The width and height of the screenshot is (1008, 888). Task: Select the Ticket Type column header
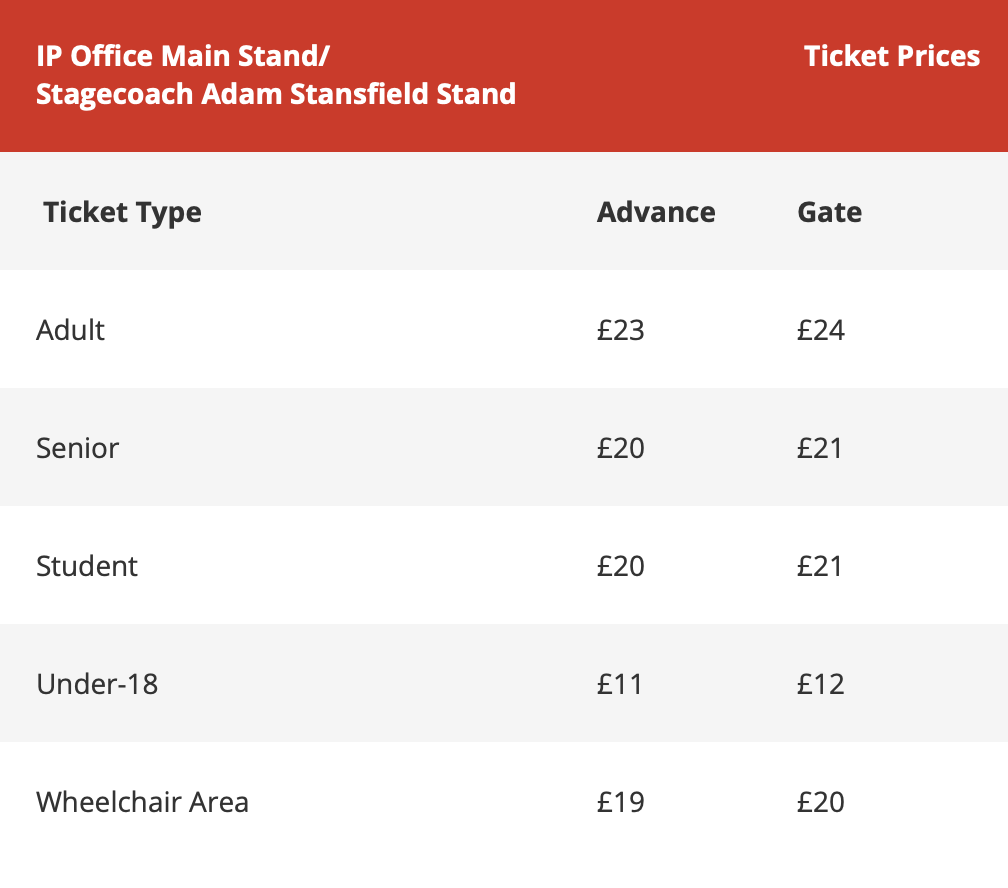coord(122,212)
